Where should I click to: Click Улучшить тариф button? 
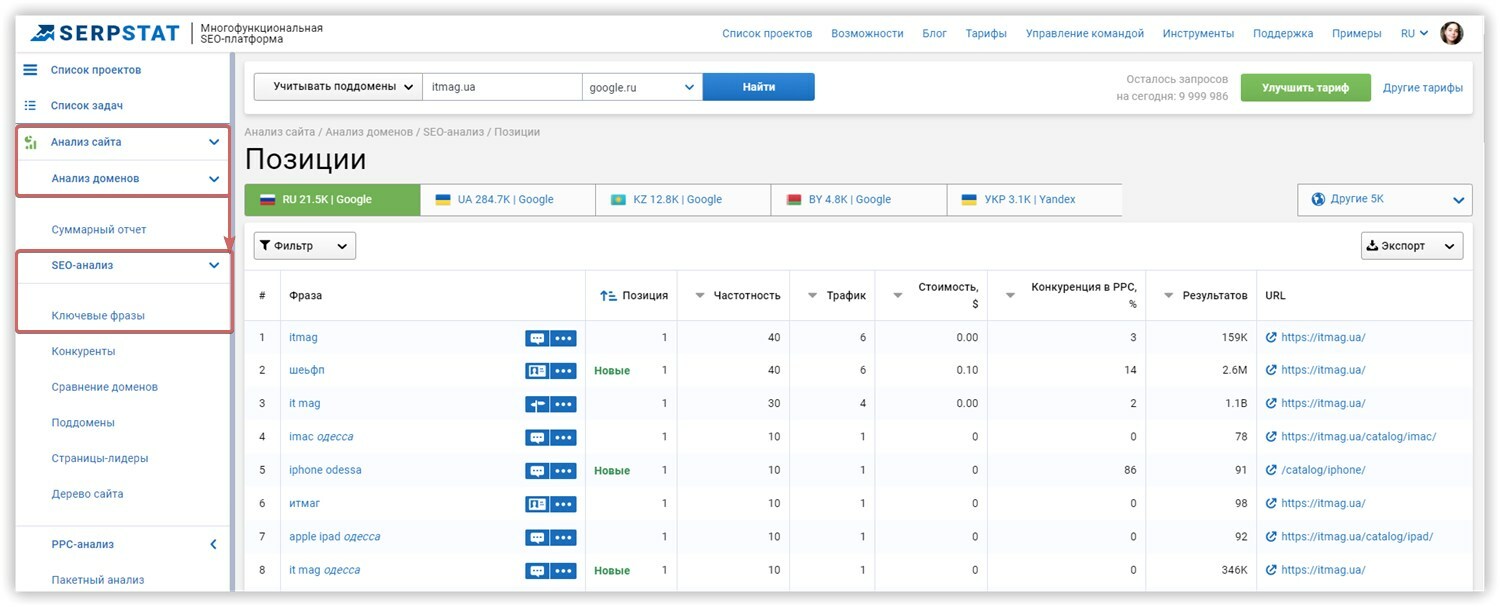point(1305,88)
